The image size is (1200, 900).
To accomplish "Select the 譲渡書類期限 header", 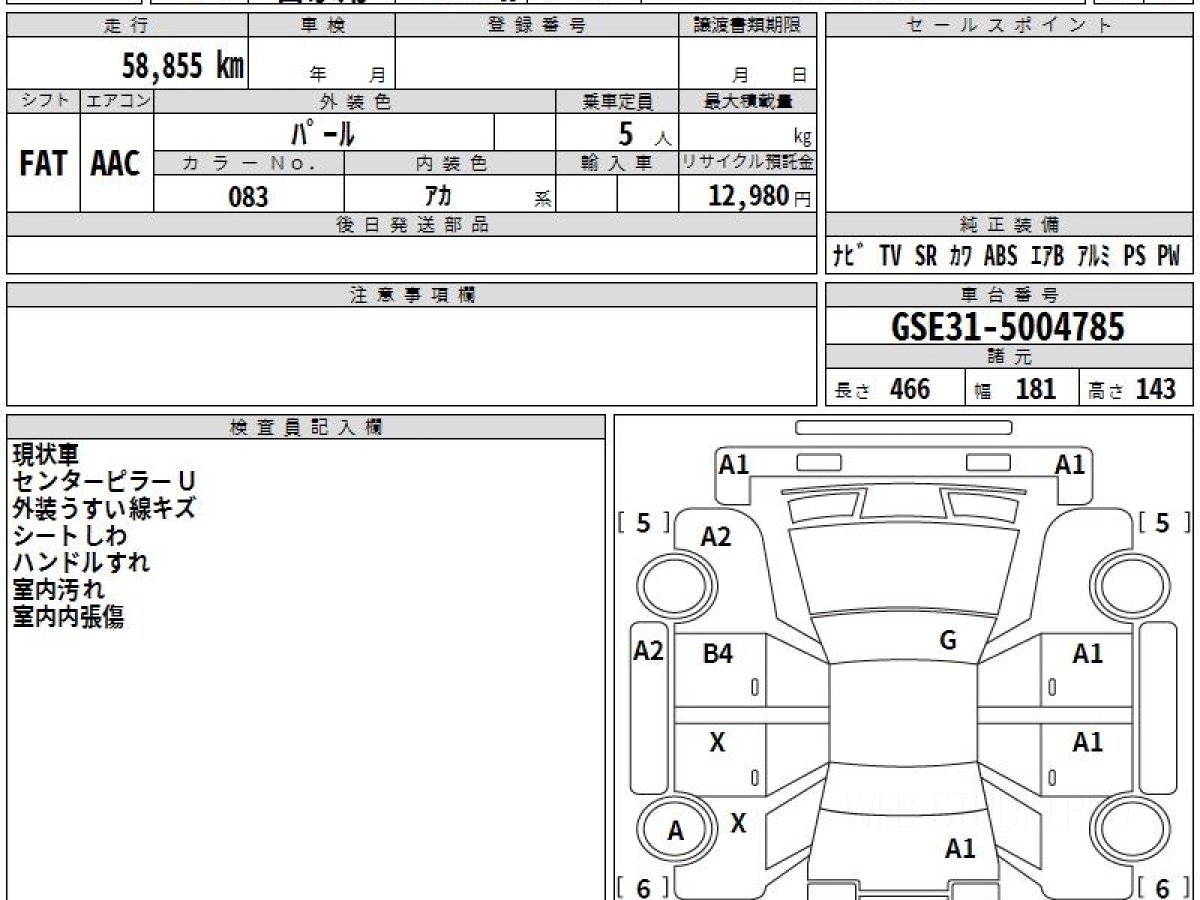I will pos(747,26).
